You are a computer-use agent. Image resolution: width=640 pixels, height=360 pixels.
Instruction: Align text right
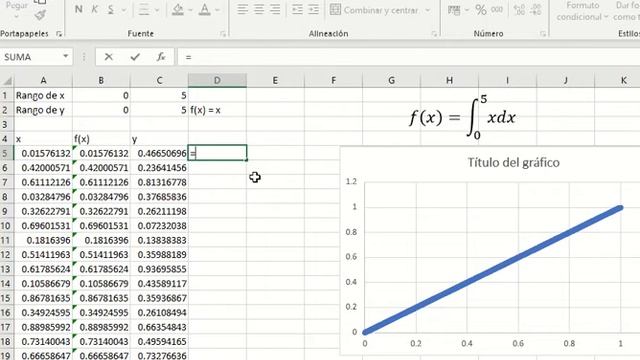(x=276, y=9)
